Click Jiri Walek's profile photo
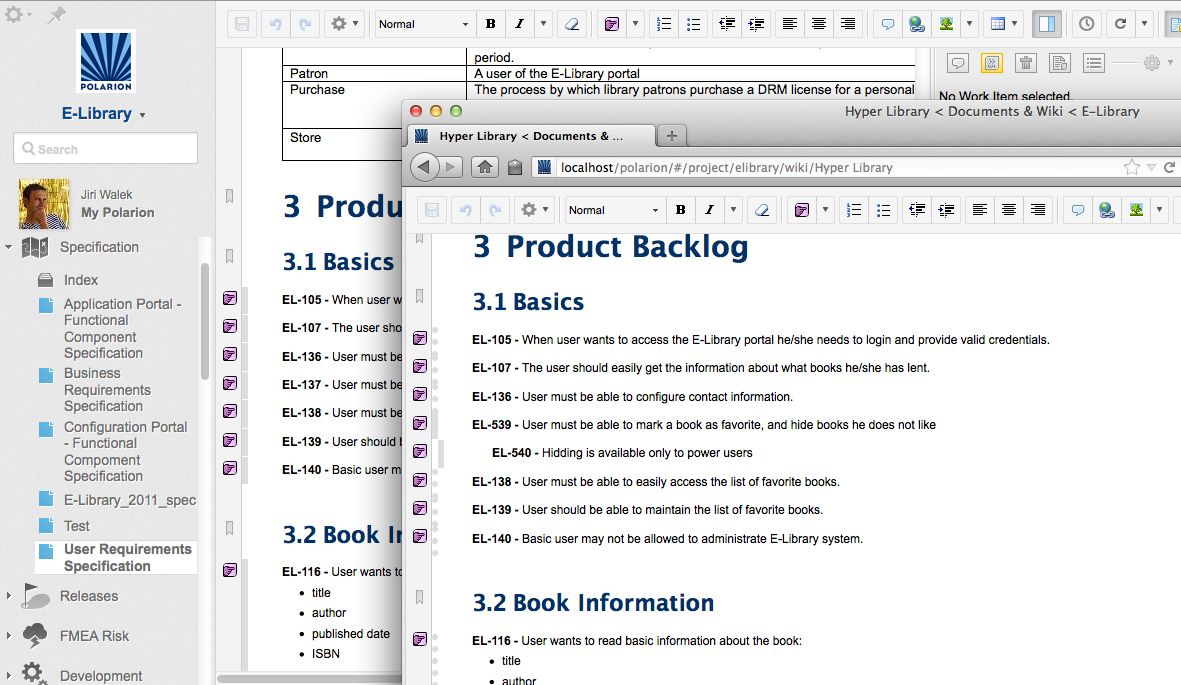 (x=44, y=203)
